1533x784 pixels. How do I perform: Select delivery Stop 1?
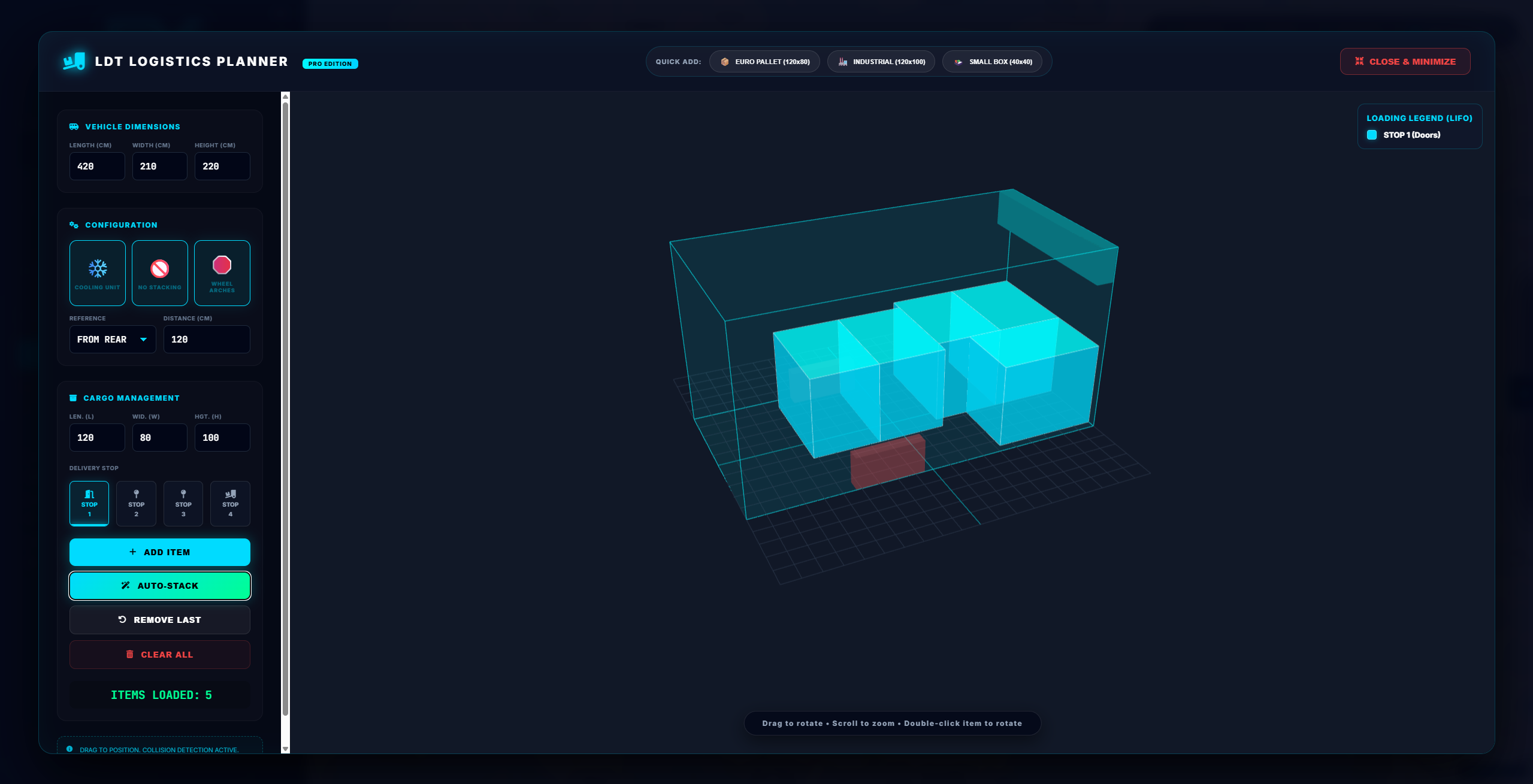pyautogui.click(x=89, y=503)
